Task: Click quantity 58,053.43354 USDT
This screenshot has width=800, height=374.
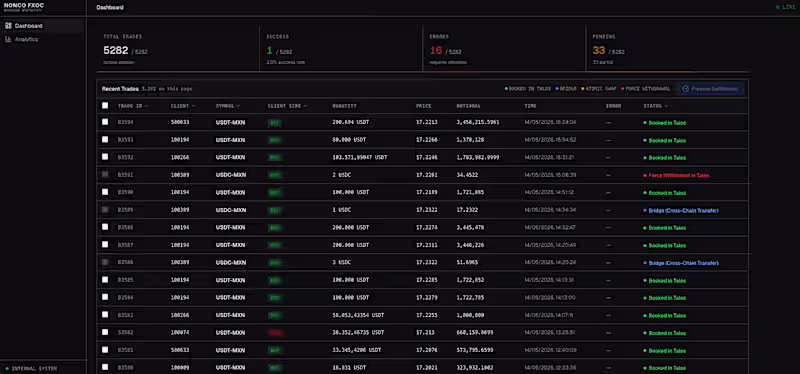Action: [x=358, y=315]
